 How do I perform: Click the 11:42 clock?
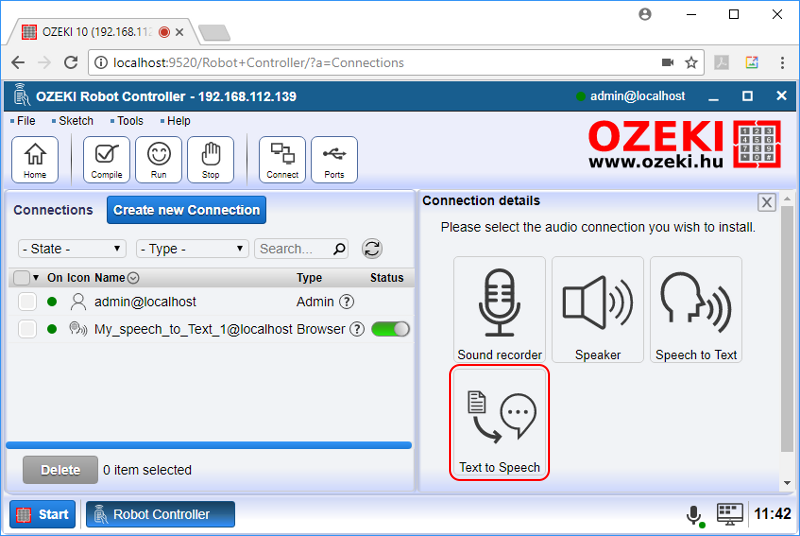pyautogui.click(x=772, y=514)
